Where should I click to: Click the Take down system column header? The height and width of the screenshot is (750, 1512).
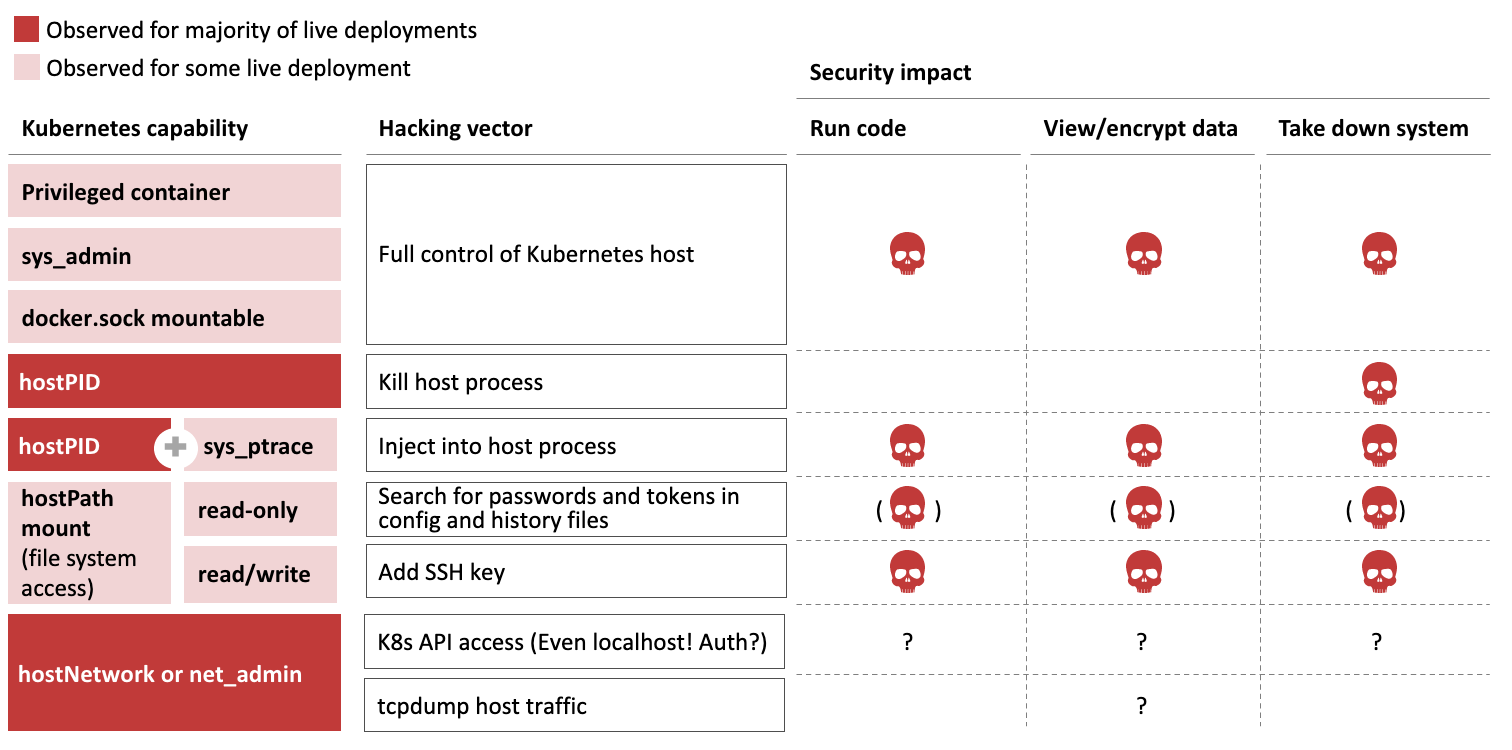1373,129
